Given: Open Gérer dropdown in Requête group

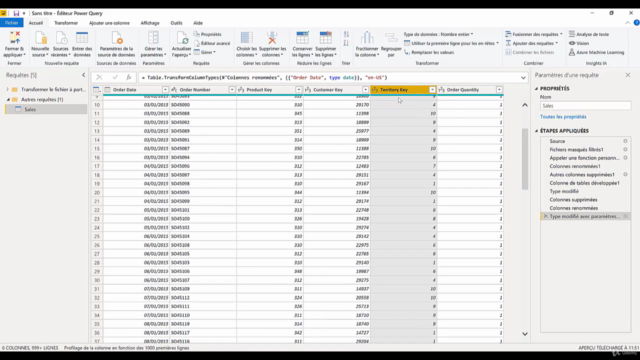Looking at the screenshot, I should 205,52.
